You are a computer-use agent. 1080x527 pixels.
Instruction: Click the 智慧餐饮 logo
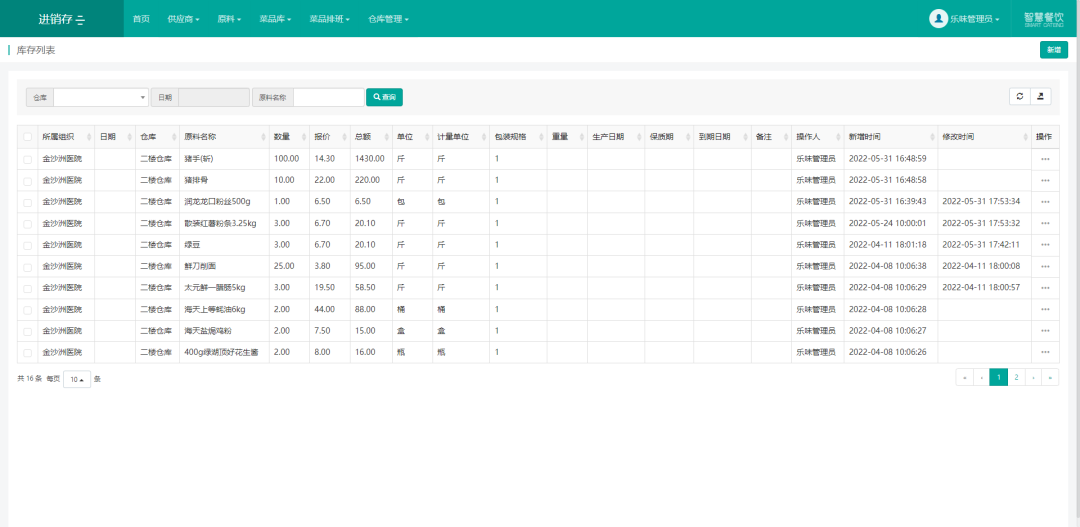coord(1043,19)
